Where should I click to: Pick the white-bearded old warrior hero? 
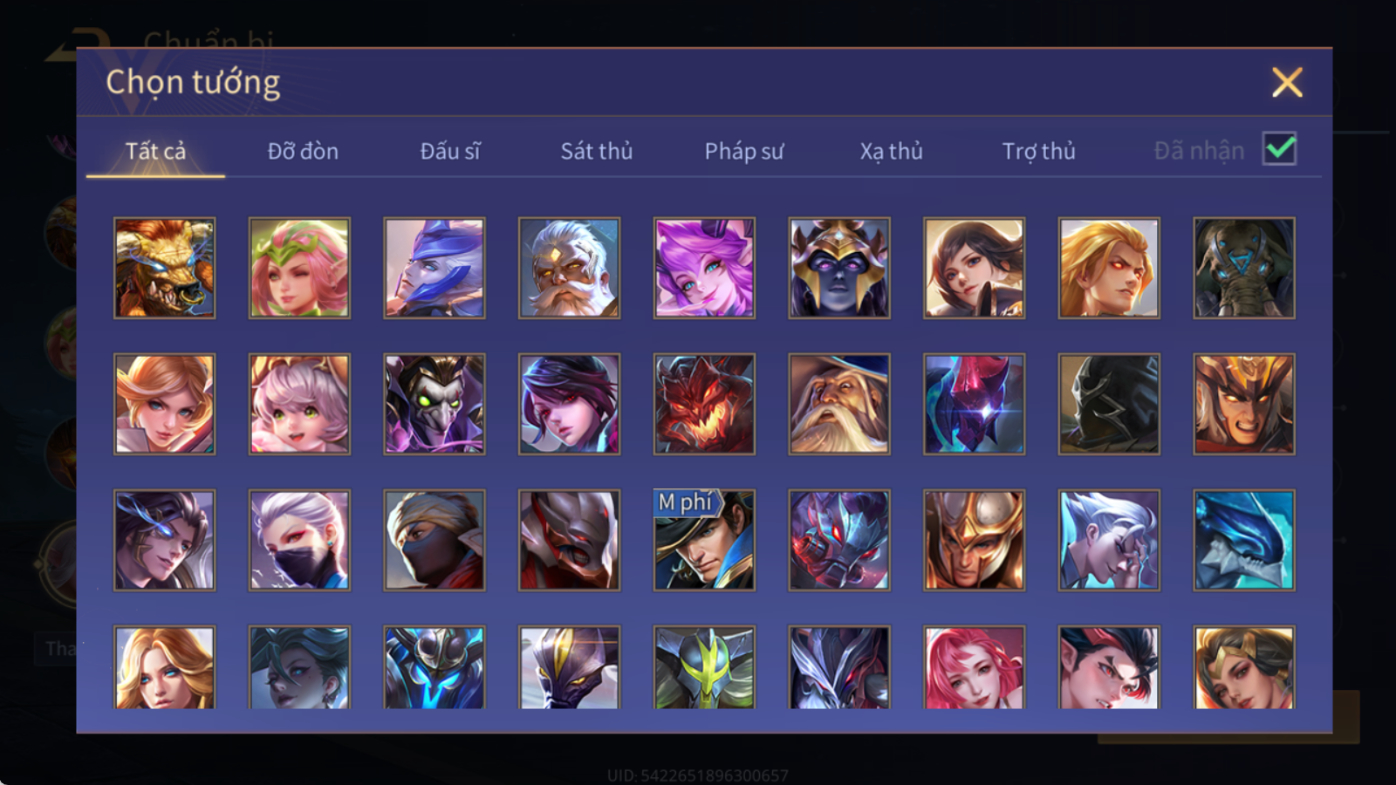tap(569, 268)
